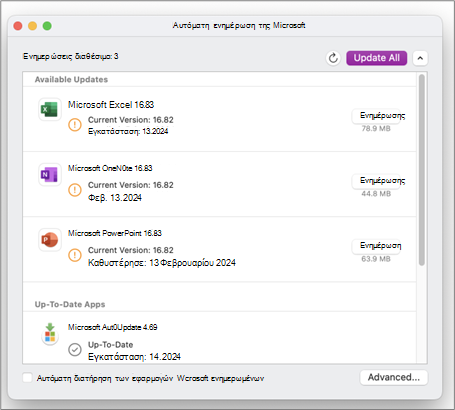The width and height of the screenshot is (455, 410).
Task: Enable automatically keeping Microsoft apps updated checkbox
Action: tap(27, 378)
